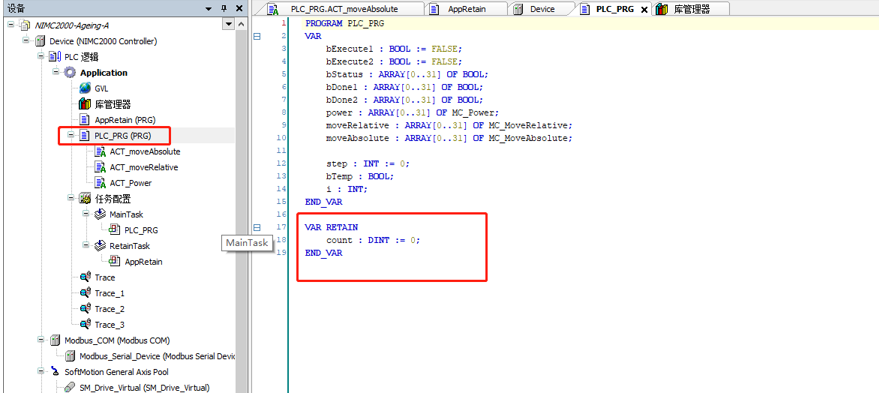The height and width of the screenshot is (398, 879).
Task: Click the PLC_PRG call icon under MainTask
Action: 114,230
